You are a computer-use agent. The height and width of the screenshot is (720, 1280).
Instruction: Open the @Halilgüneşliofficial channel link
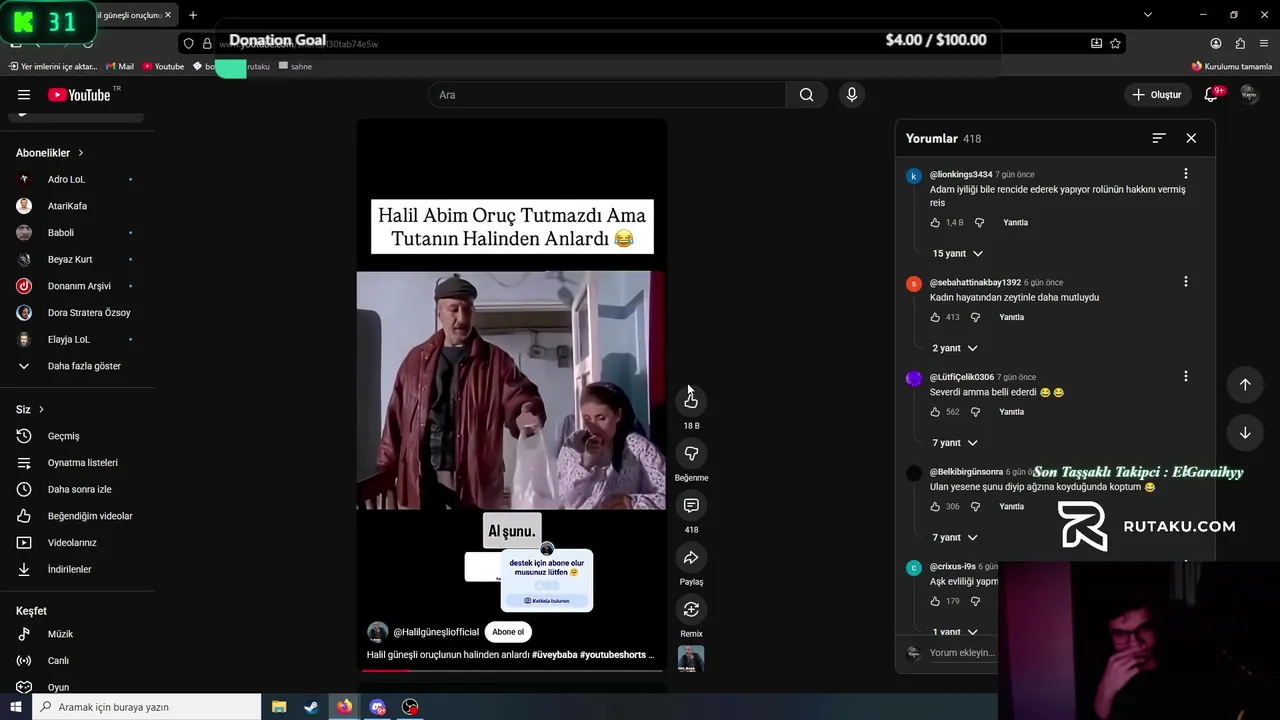[x=436, y=632]
